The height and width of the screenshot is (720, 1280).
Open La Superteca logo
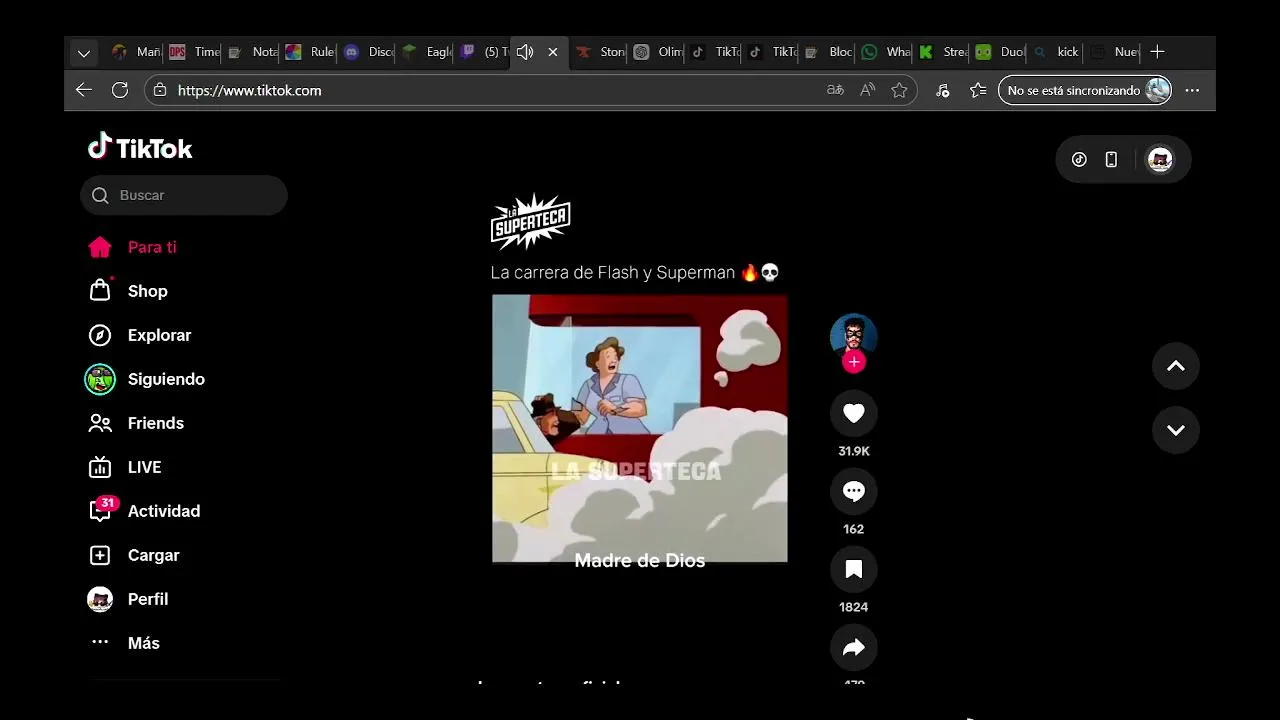pos(530,220)
